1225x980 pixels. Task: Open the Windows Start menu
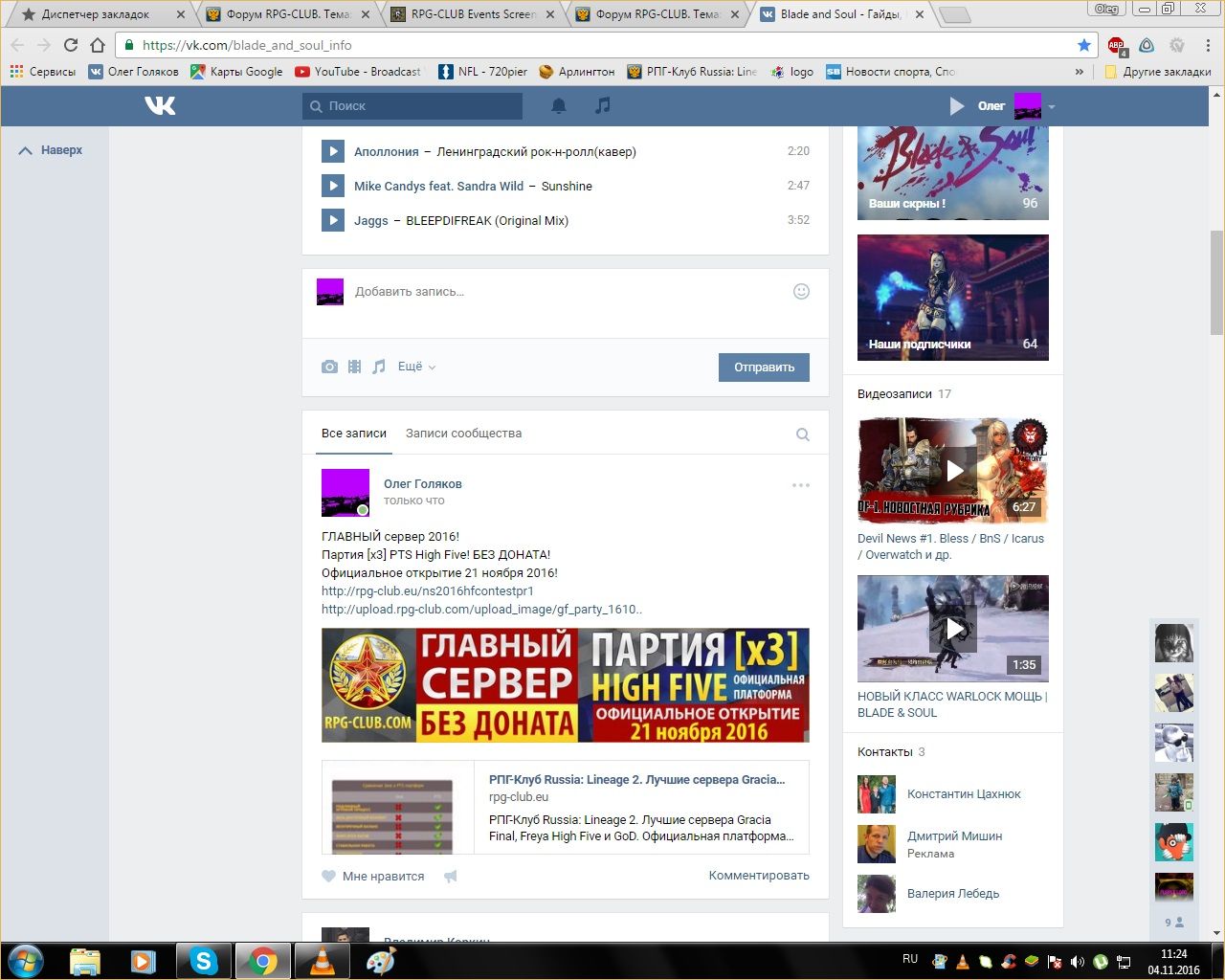click(x=26, y=960)
